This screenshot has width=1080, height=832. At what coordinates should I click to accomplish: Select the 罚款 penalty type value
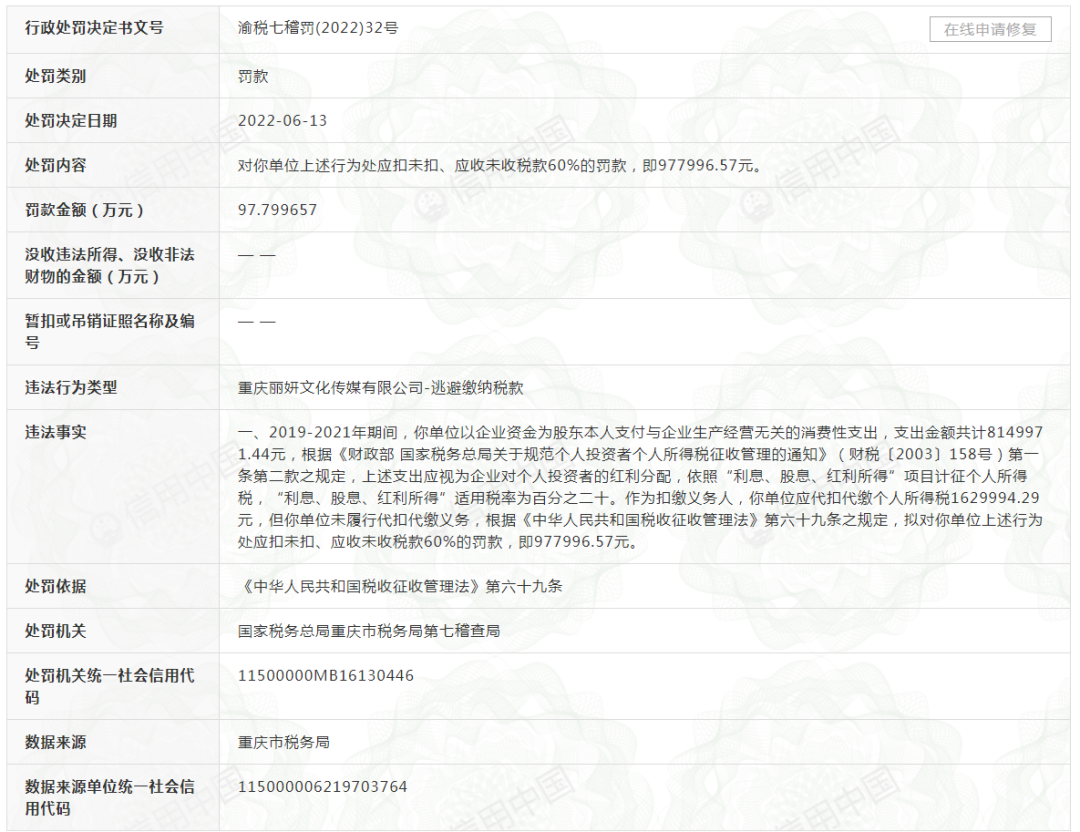(x=253, y=76)
